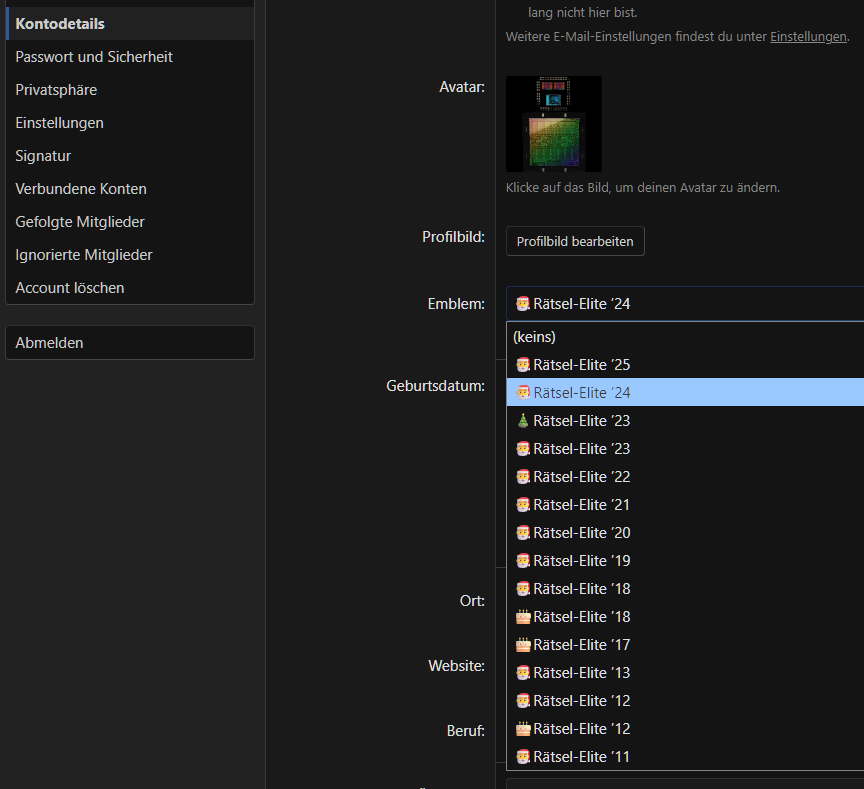Choose Rätsel-Elite '11 emblem
Screen dimensions: 864x789
coord(685,757)
